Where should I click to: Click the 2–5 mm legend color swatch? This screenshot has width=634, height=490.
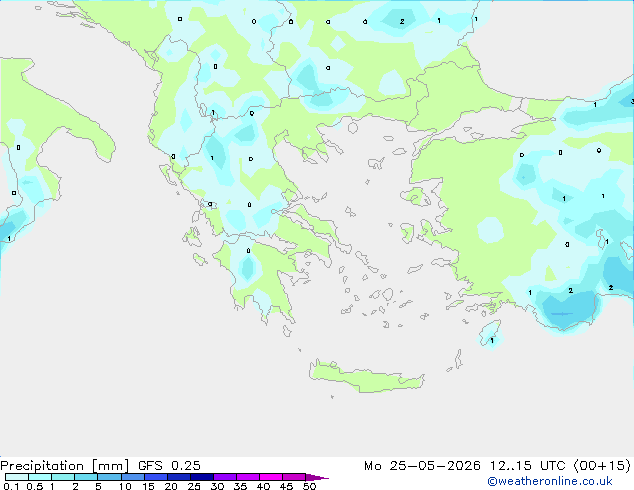point(86,477)
